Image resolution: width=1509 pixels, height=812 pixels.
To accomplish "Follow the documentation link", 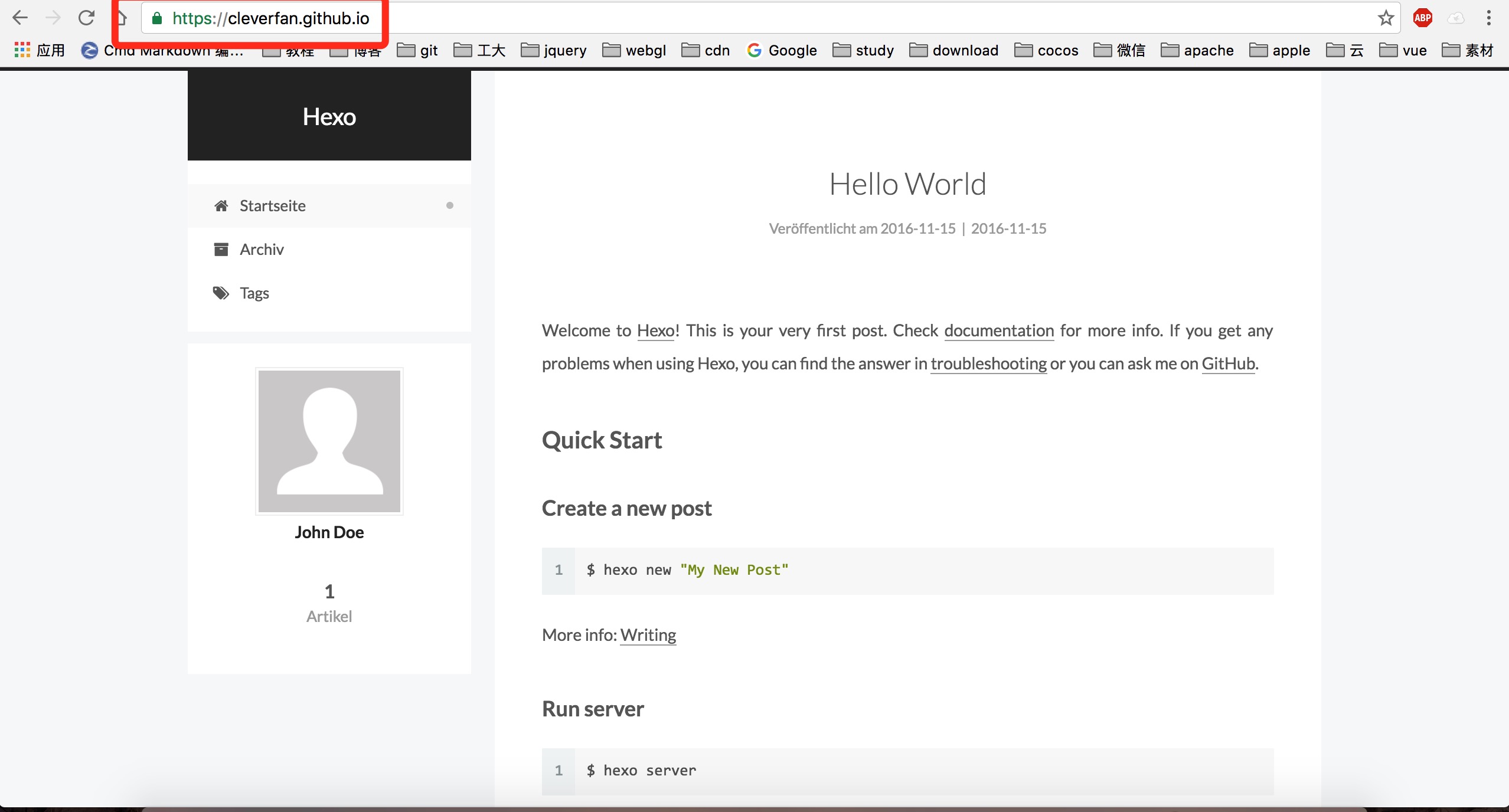I will 999,330.
